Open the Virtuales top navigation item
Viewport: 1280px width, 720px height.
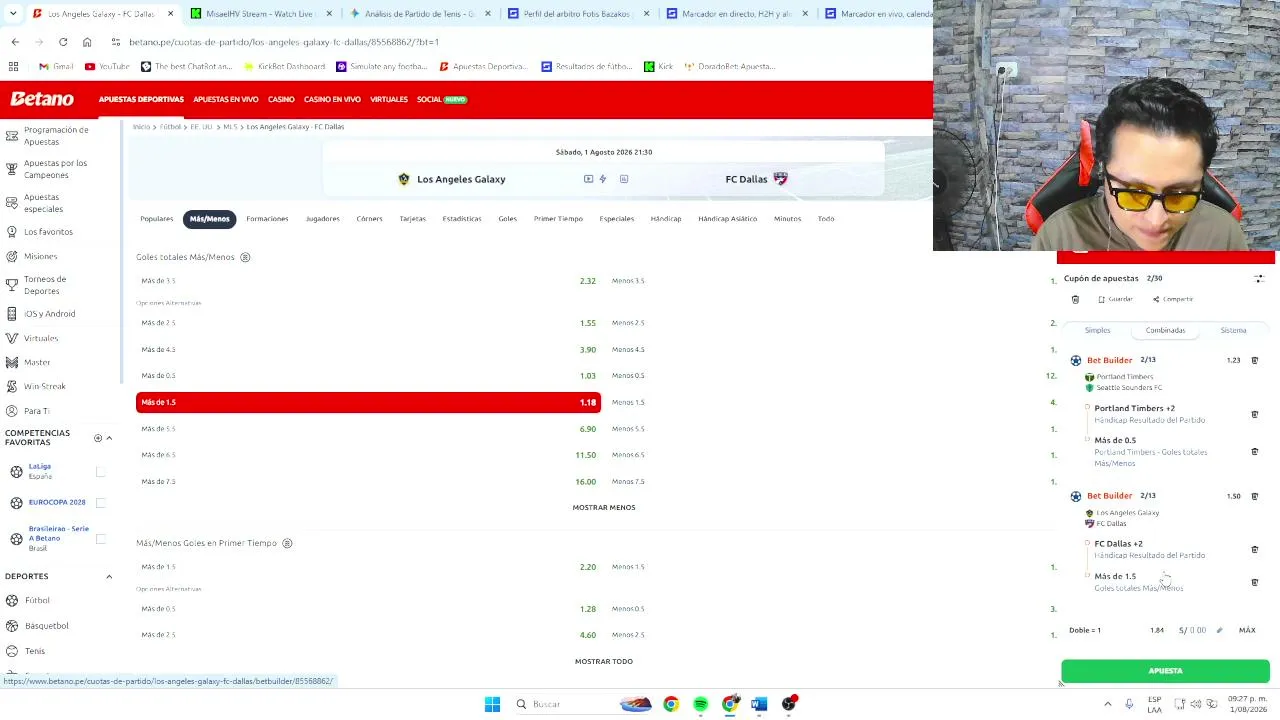pos(389,99)
